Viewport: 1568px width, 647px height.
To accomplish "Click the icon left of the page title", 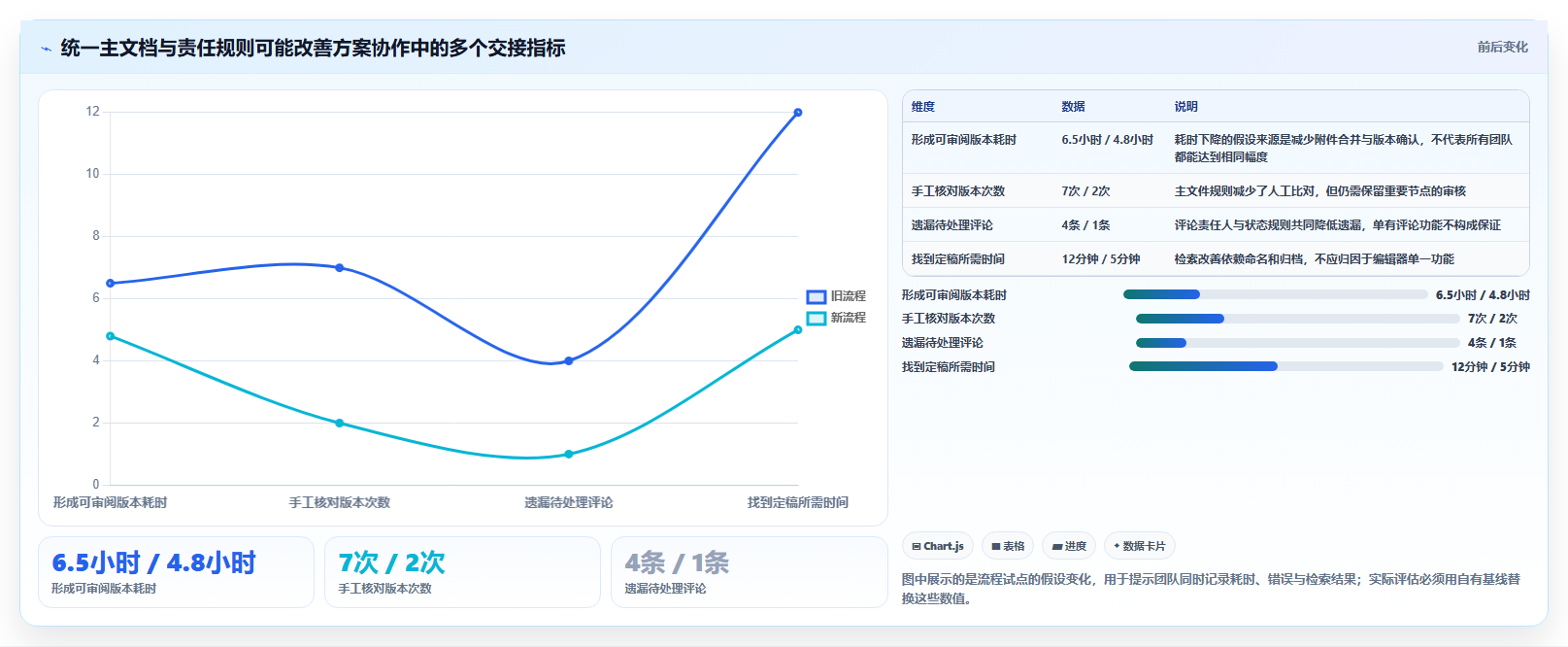I will click(46, 49).
